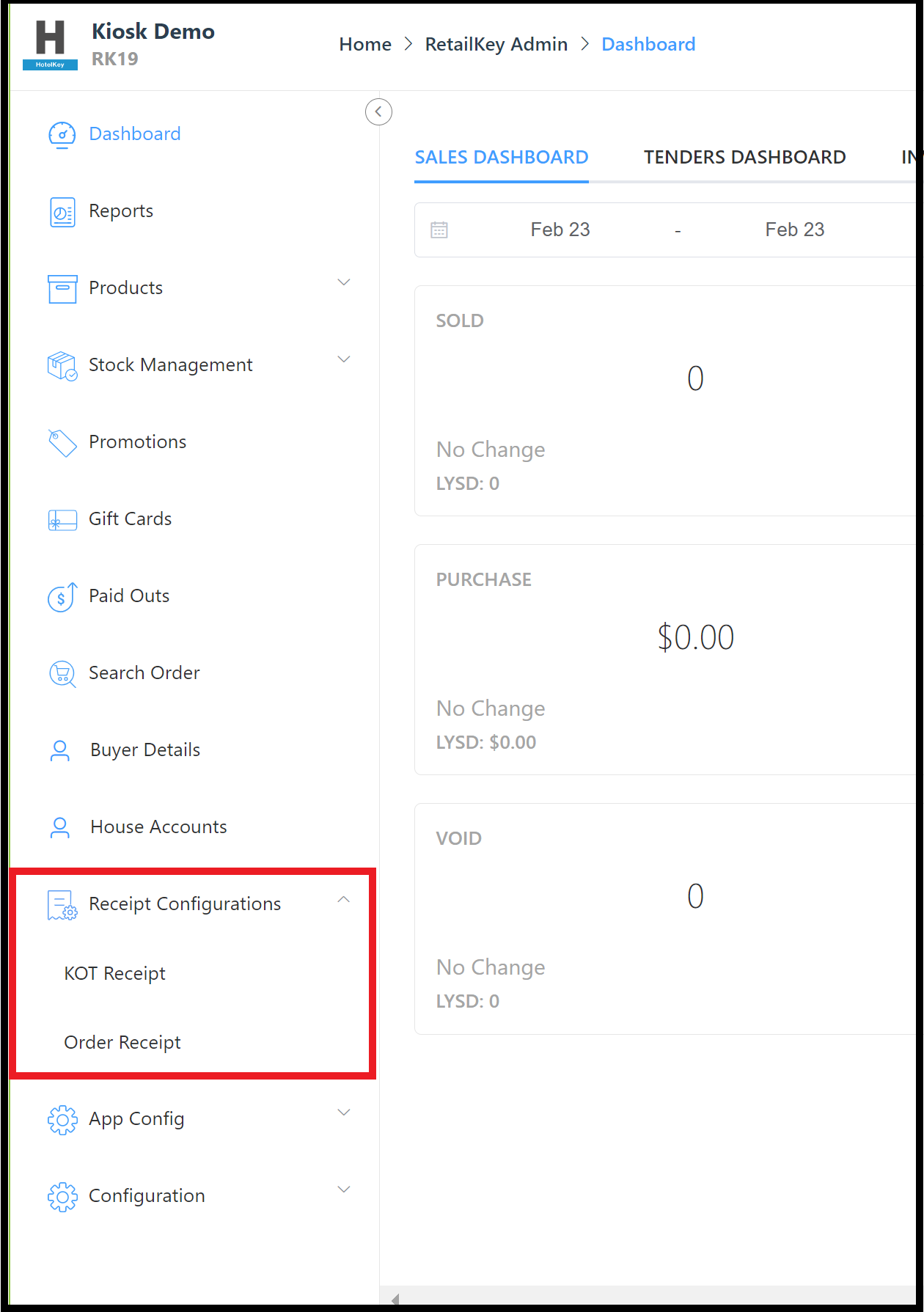Expand the App Config chevron
Screen dimensions: 924x1312
343,1113
